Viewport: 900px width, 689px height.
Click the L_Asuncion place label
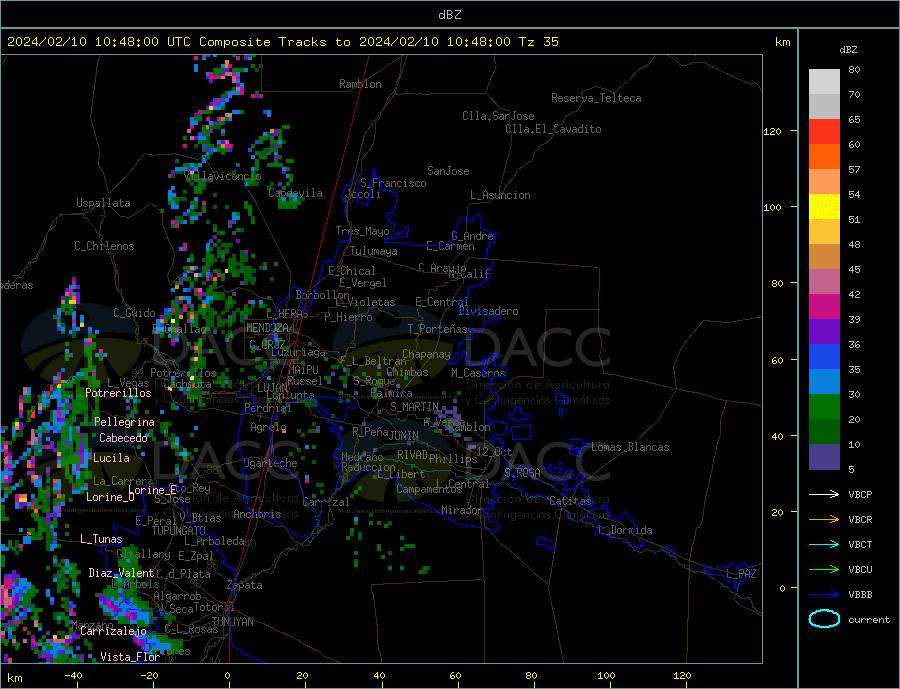coord(500,195)
